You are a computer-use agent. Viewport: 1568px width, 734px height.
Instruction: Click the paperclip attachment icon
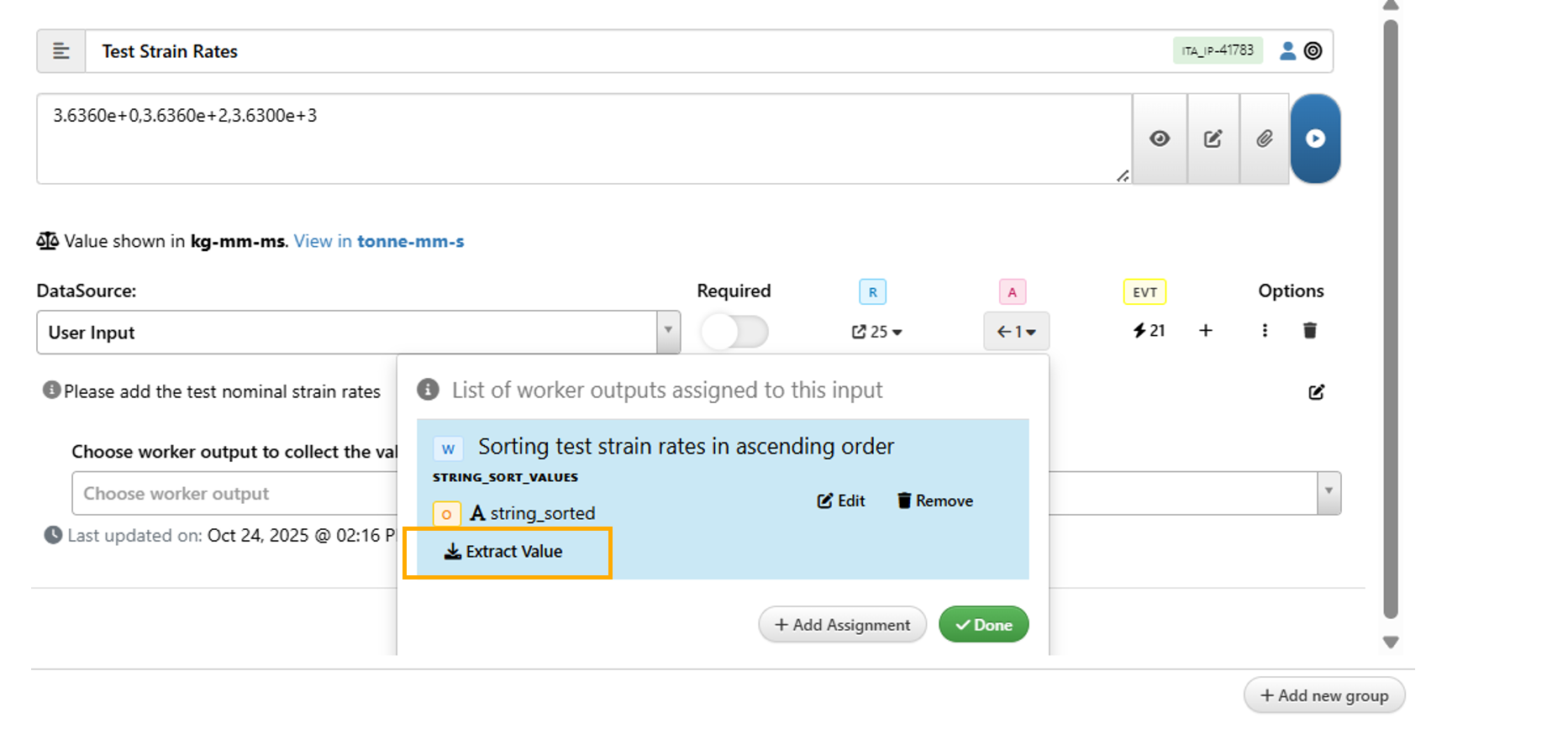(x=1264, y=139)
